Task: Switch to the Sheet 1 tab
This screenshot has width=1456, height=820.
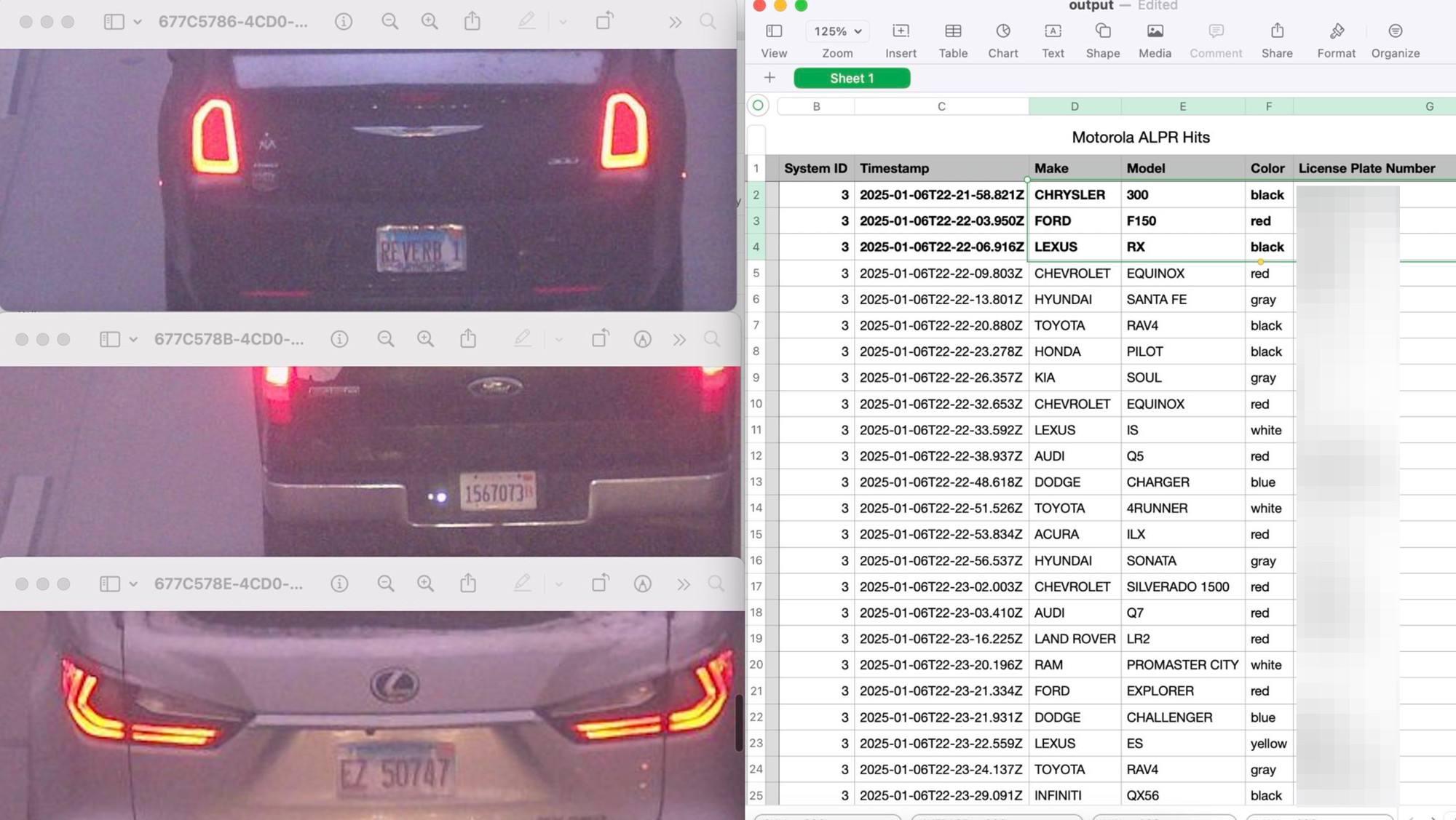Action: (851, 78)
